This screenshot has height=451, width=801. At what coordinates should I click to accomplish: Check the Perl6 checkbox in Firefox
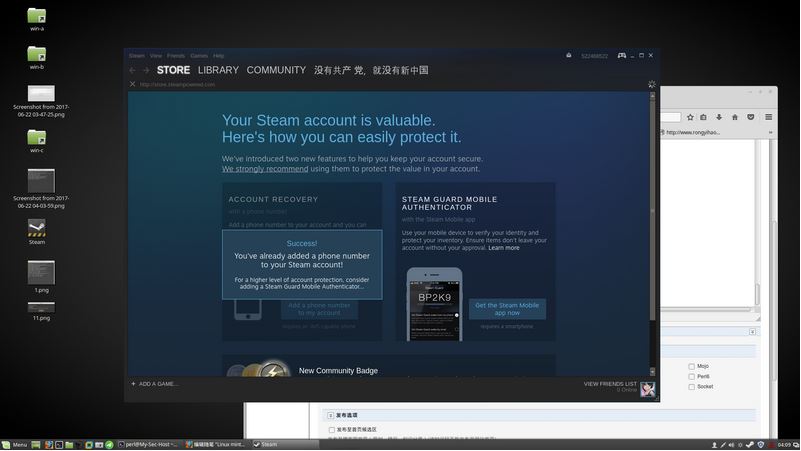point(691,376)
